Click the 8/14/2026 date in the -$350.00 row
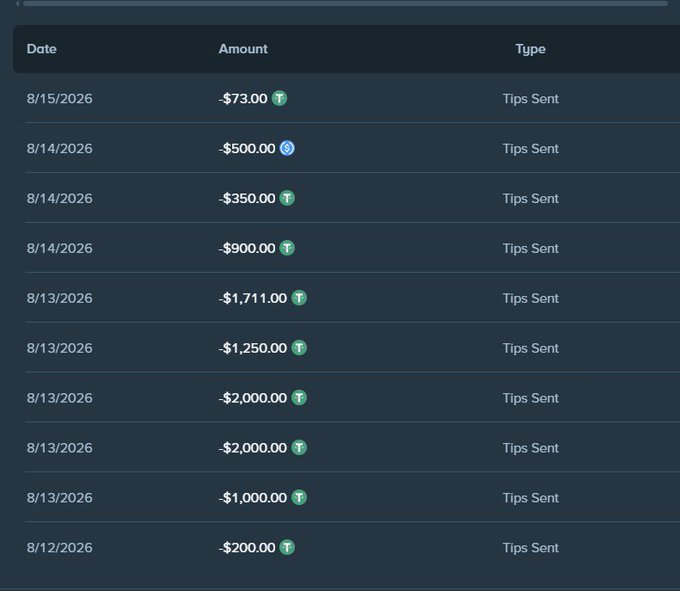 tap(59, 198)
